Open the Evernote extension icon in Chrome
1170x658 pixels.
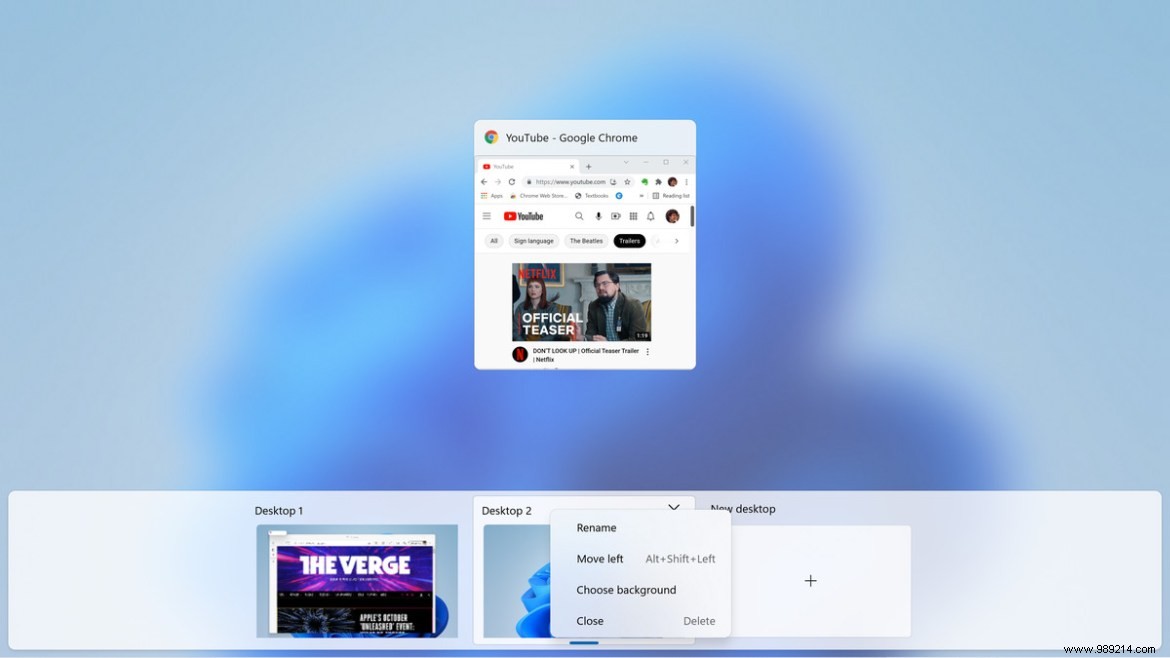click(644, 182)
